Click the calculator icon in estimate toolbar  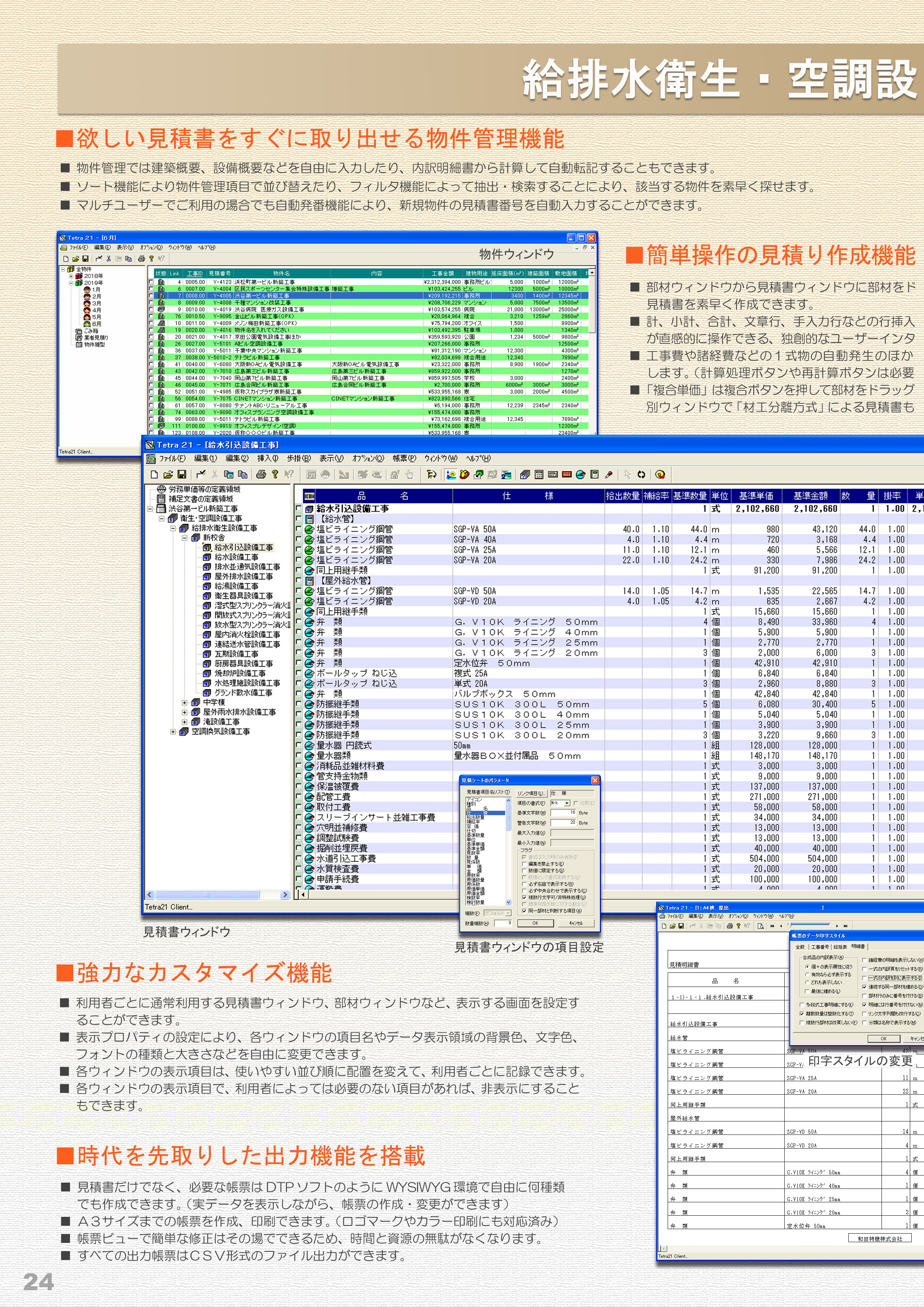[x=539, y=475]
